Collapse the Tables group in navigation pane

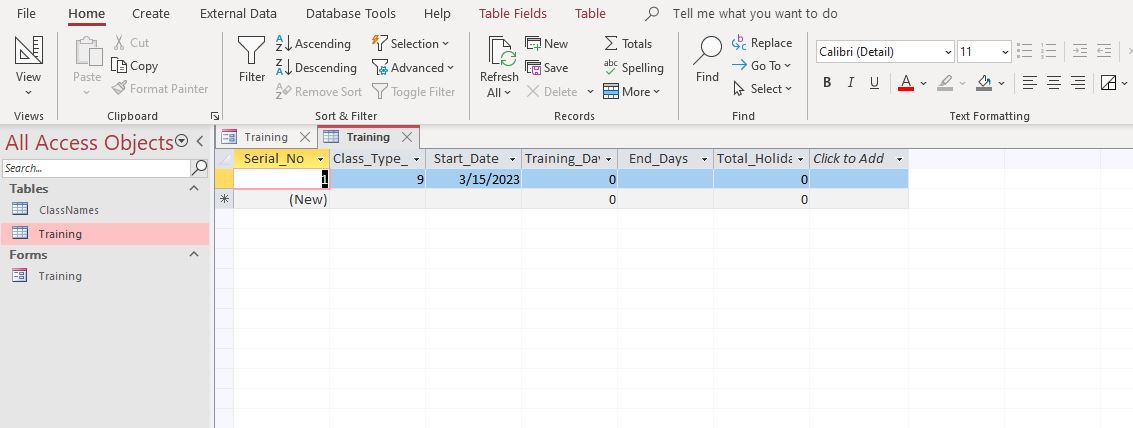click(x=194, y=189)
